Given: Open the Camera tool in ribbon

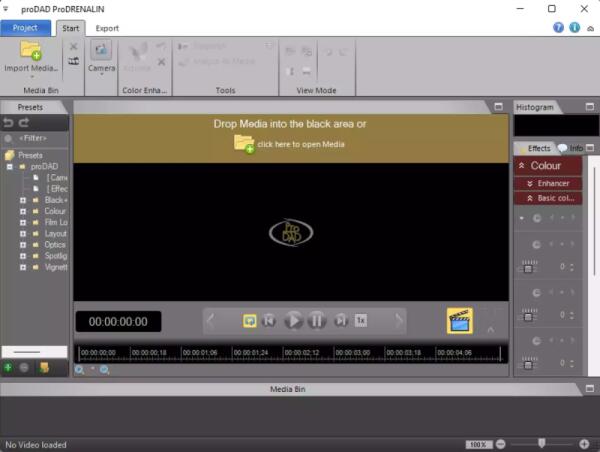Looking at the screenshot, I should point(101,56).
